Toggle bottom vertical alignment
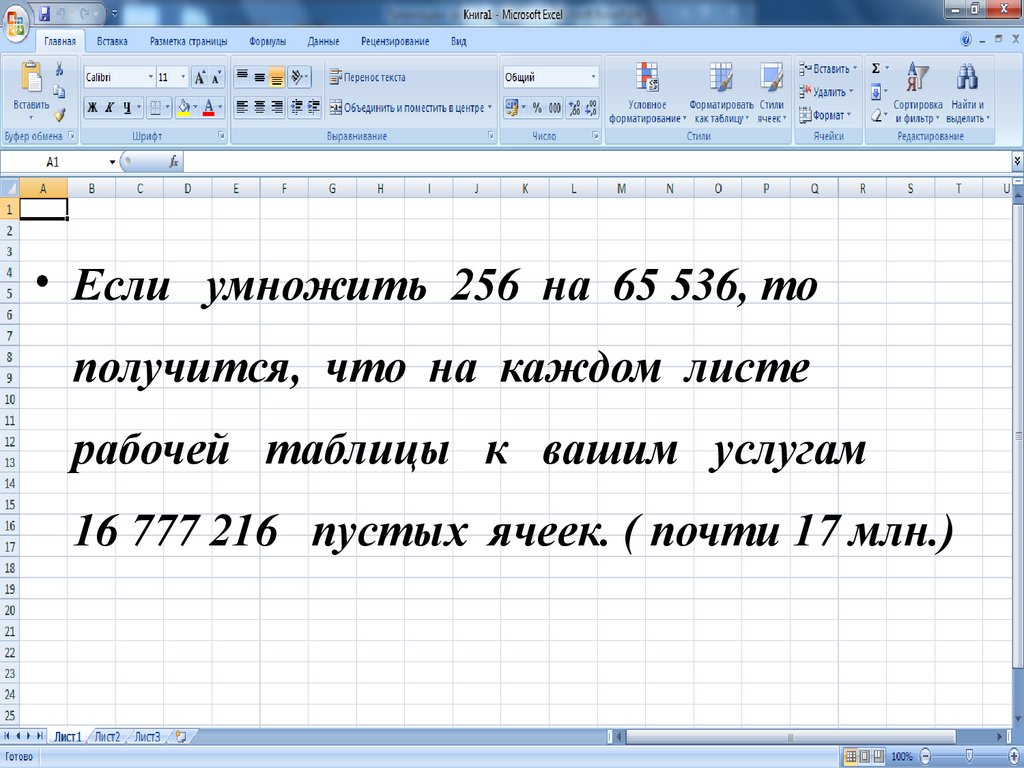1024x768 pixels. (x=276, y=76)
